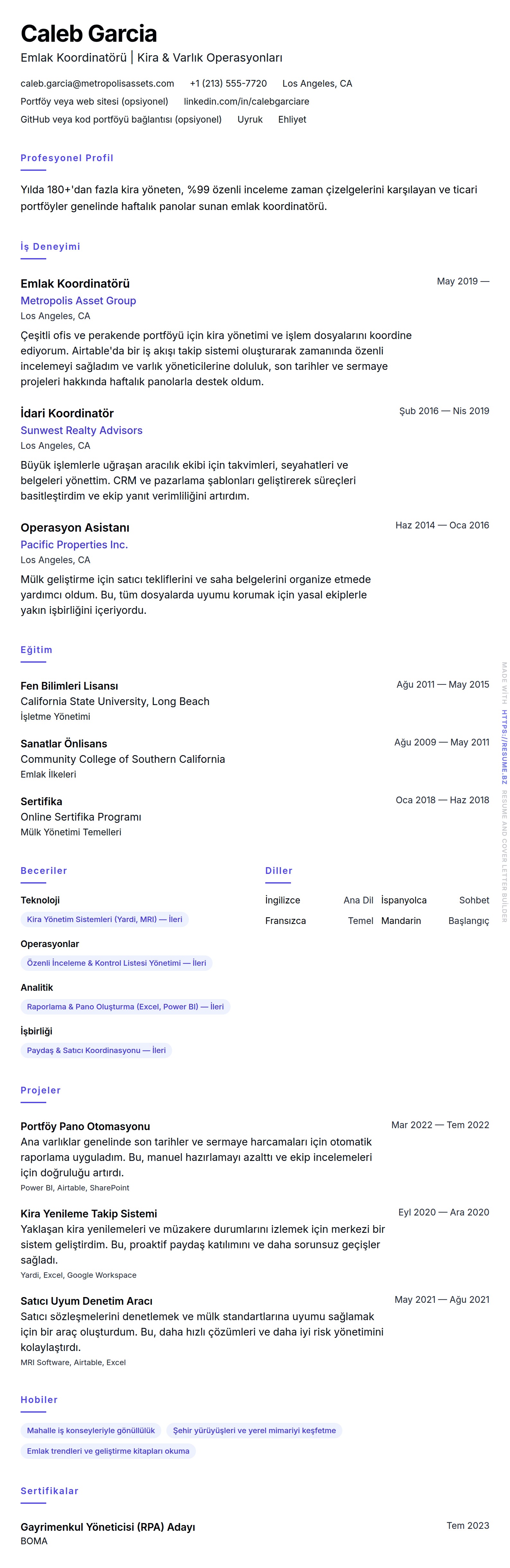510x1568 pixels.
Task: Select the Özenli İnceleme & Kontrol Listesi tag
Action: tap(116, 963)
